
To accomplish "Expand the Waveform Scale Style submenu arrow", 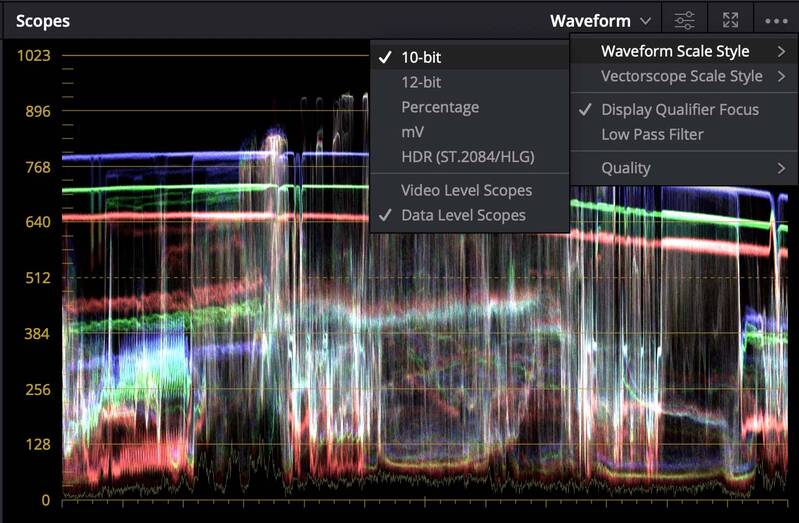I will [x=781, y=51].
